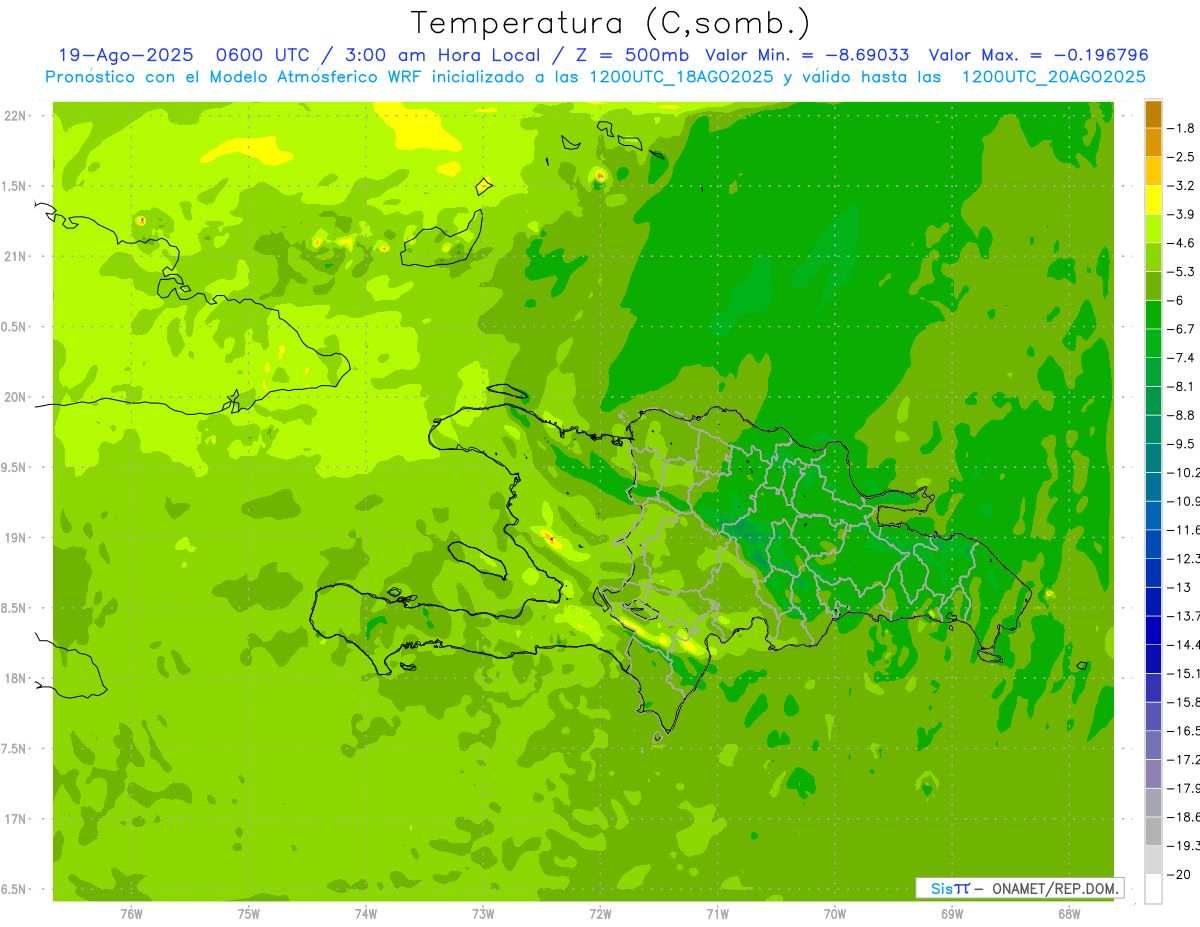Click the "68W" longitude label
Viewport: 1200px width, 927px height.
point(1069,913)
